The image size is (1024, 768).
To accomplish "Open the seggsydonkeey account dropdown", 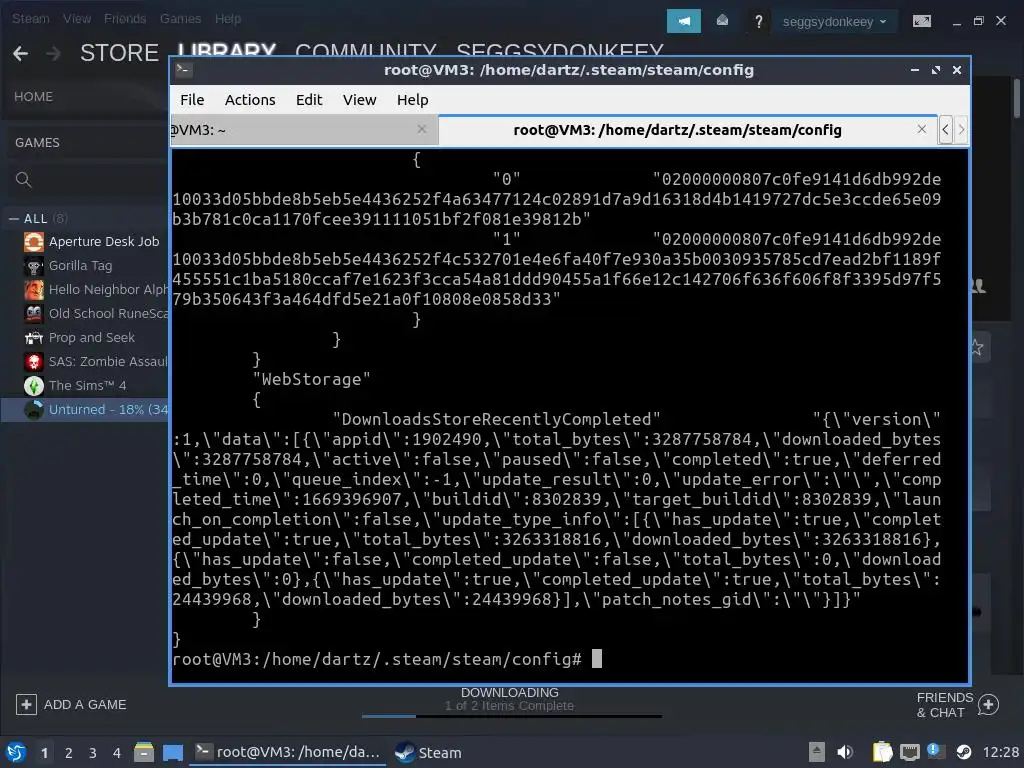I will (x=835, y=22).
